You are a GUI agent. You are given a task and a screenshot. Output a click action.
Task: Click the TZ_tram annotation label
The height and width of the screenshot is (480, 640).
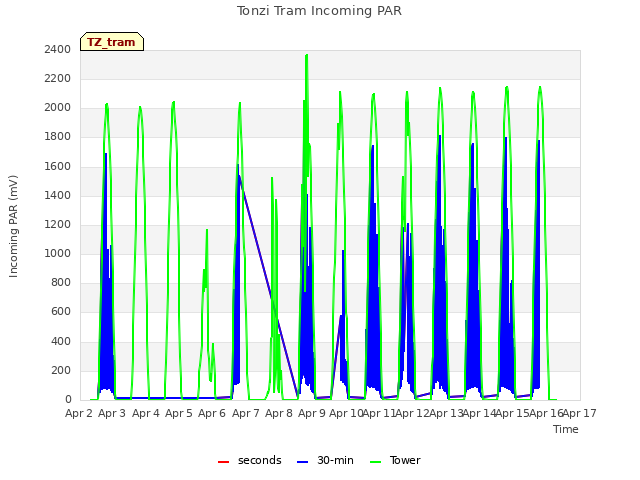[112, 42]
